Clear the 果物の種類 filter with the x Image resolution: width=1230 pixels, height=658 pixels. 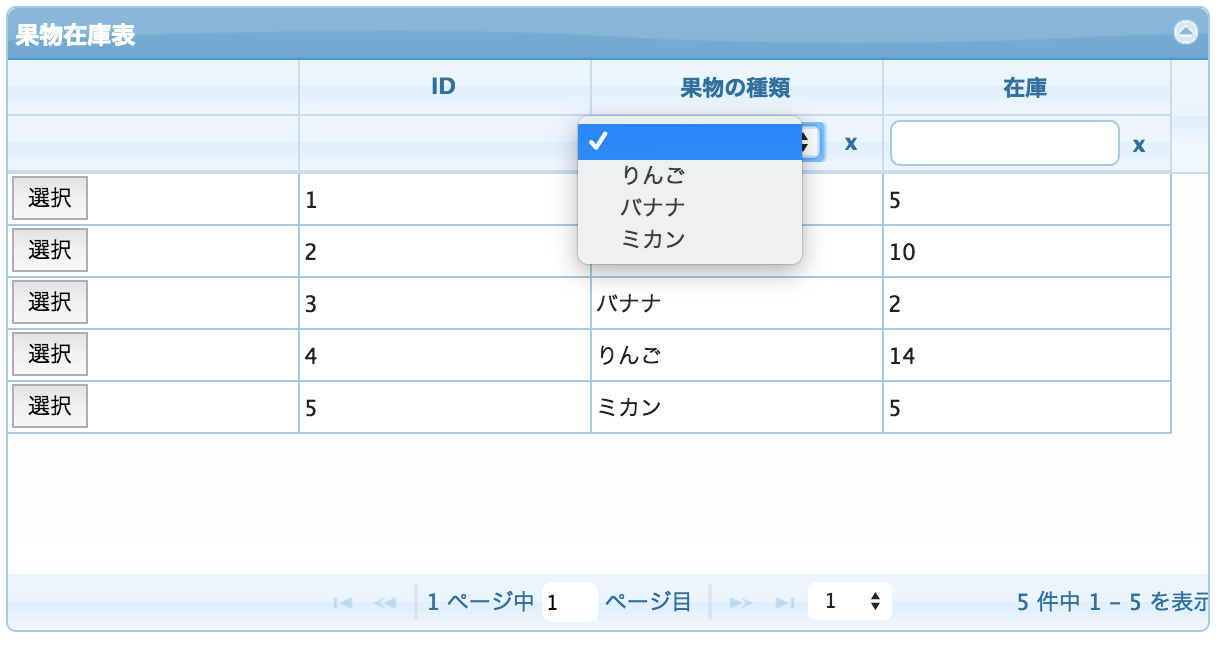[x=849, y=143]
